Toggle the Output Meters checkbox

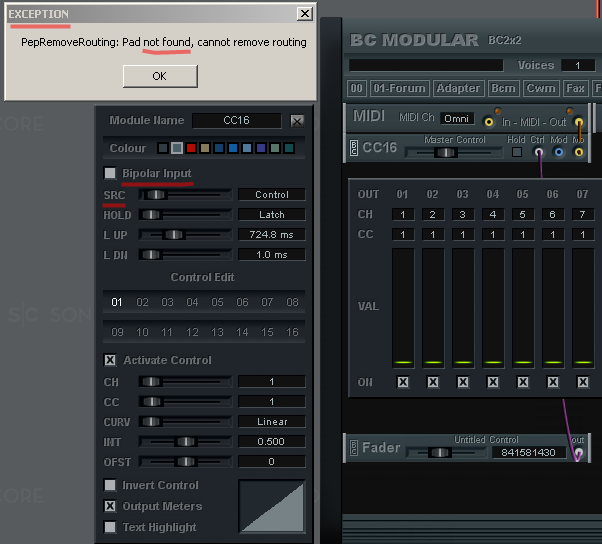[110, 506]
